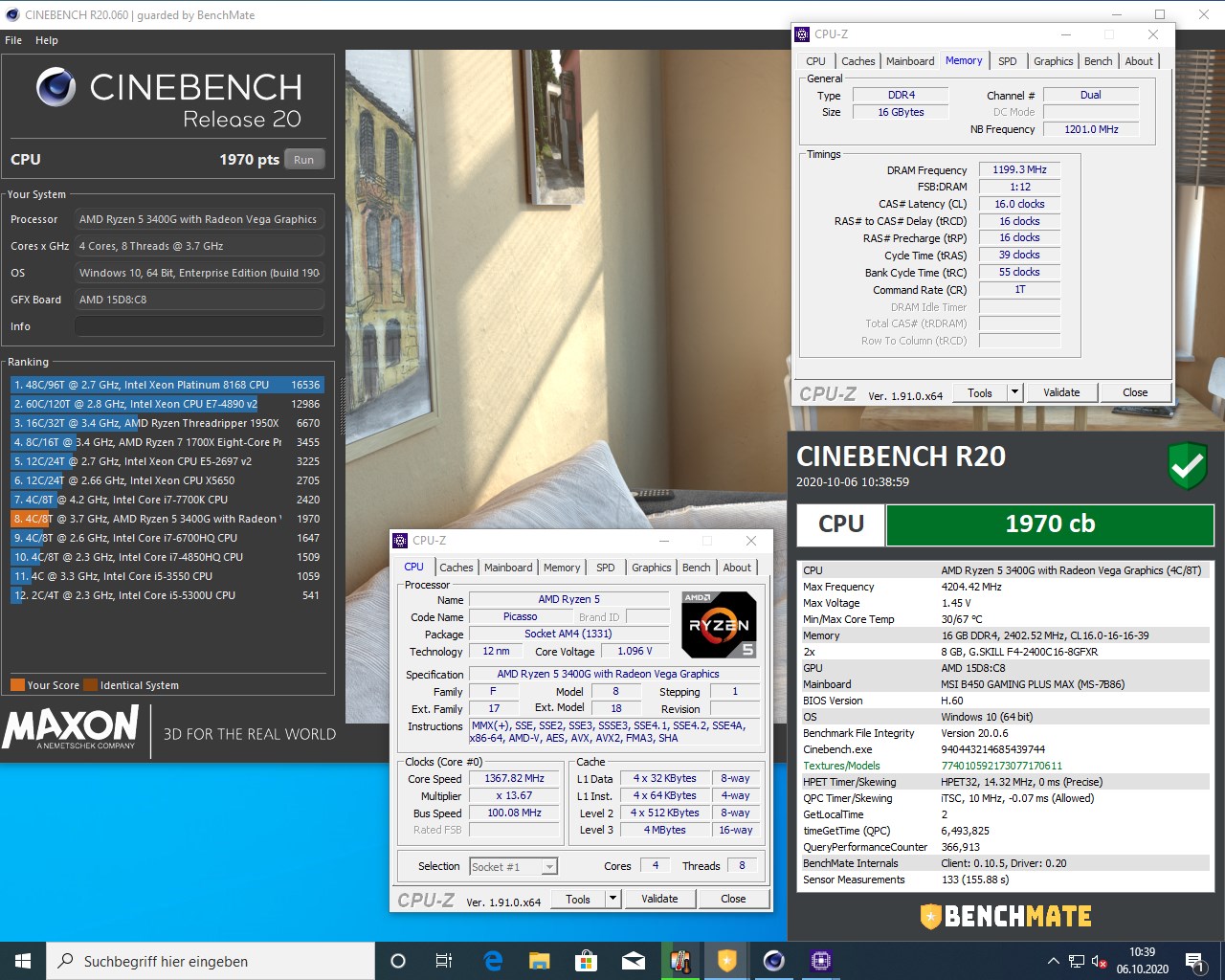Switch to CPU-Z chip icon in taskbar
Viewport: 1225px width, 980px height.
(821, 961)
